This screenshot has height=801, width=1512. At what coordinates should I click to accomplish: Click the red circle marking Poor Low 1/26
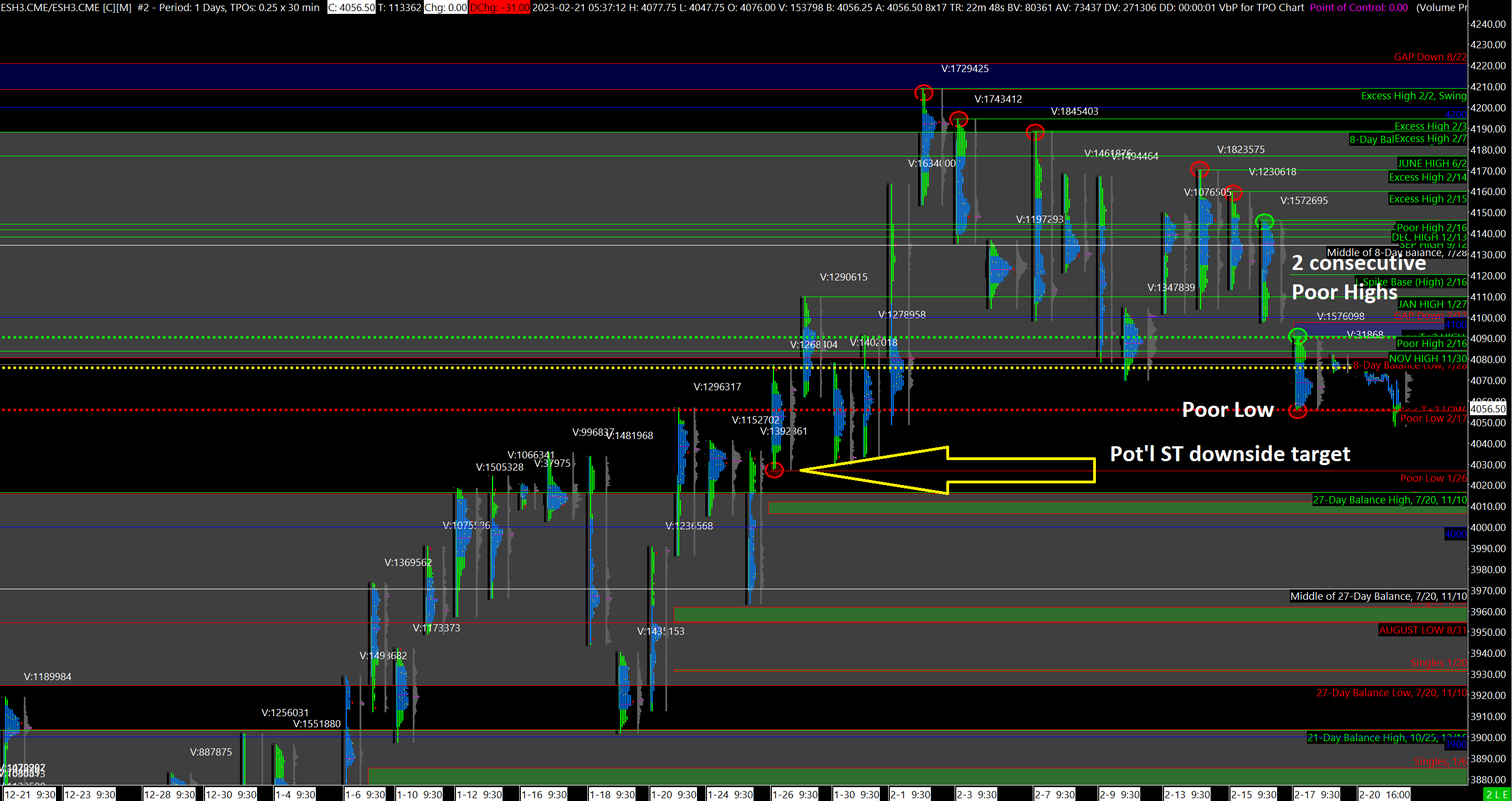tap(774, 470)
